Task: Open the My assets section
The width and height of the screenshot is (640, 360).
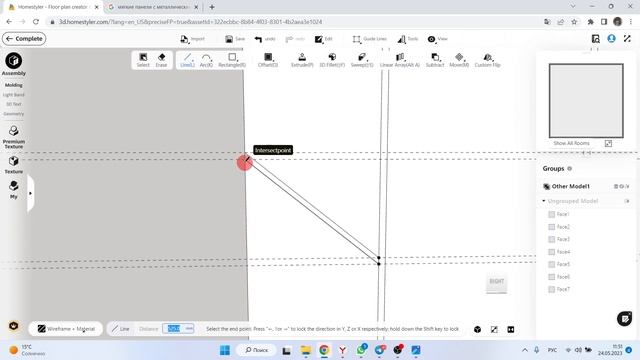Action: [13, 190]
